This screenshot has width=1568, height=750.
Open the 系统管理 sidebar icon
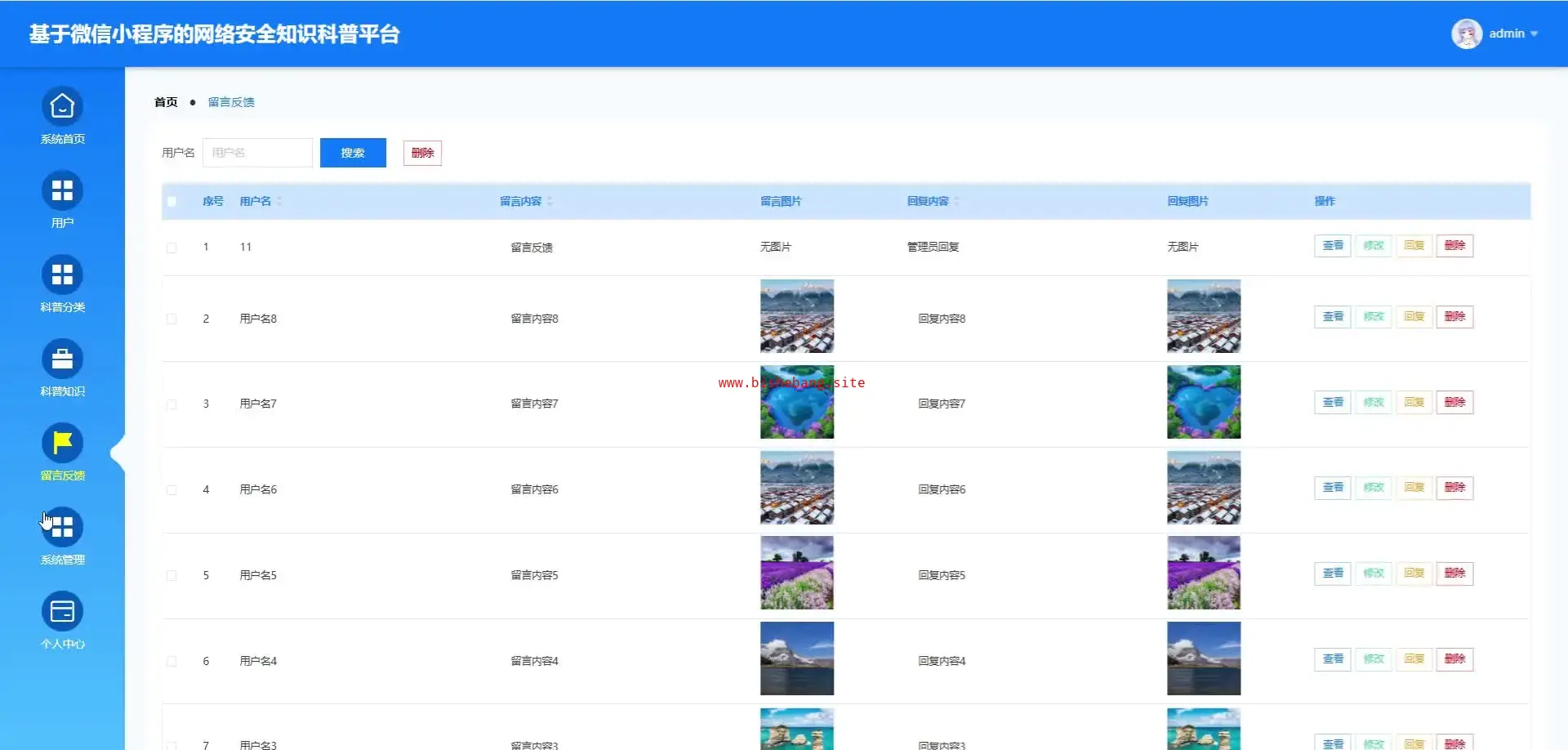click(x=62, y=528)
